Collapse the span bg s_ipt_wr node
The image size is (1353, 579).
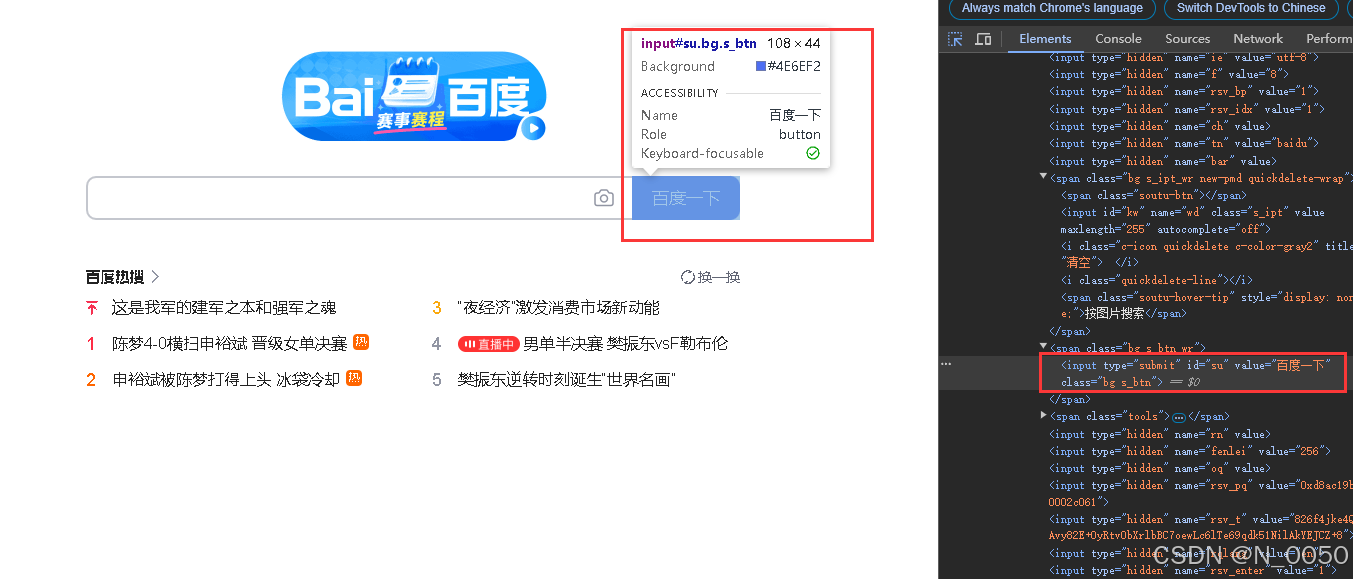point(1045,178)
